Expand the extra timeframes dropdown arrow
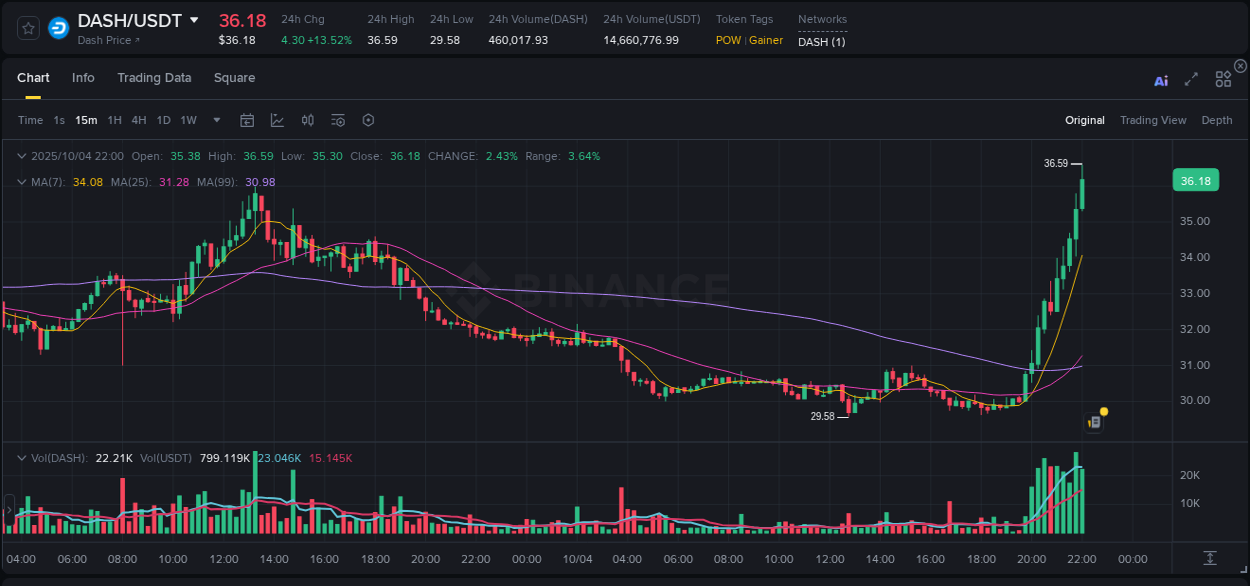 click(215, 120)
